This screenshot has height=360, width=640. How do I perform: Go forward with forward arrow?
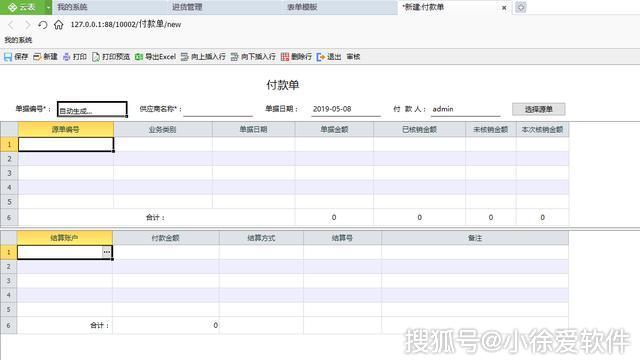[x=27, y=25]
